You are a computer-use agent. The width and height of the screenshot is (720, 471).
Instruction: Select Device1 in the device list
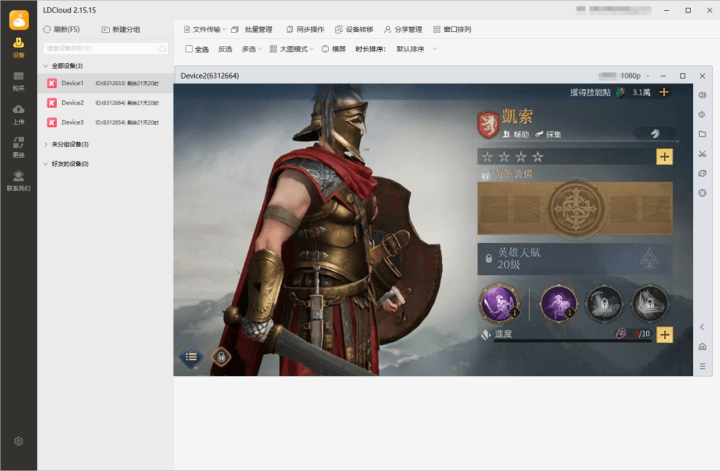[x=105, y=83]
